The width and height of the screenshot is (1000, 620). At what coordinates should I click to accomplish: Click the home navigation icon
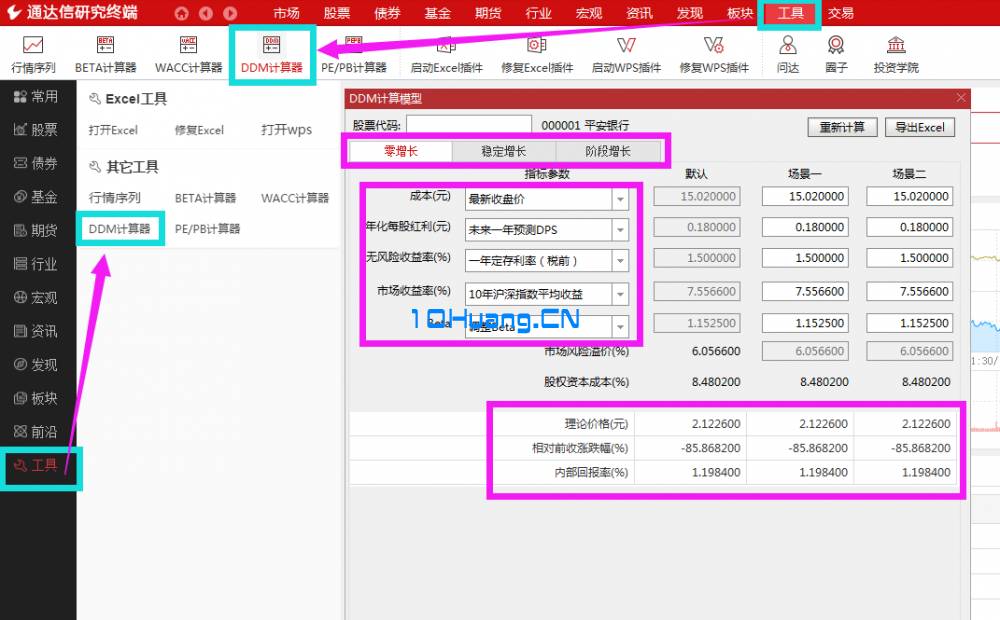[x=182, y=13]
